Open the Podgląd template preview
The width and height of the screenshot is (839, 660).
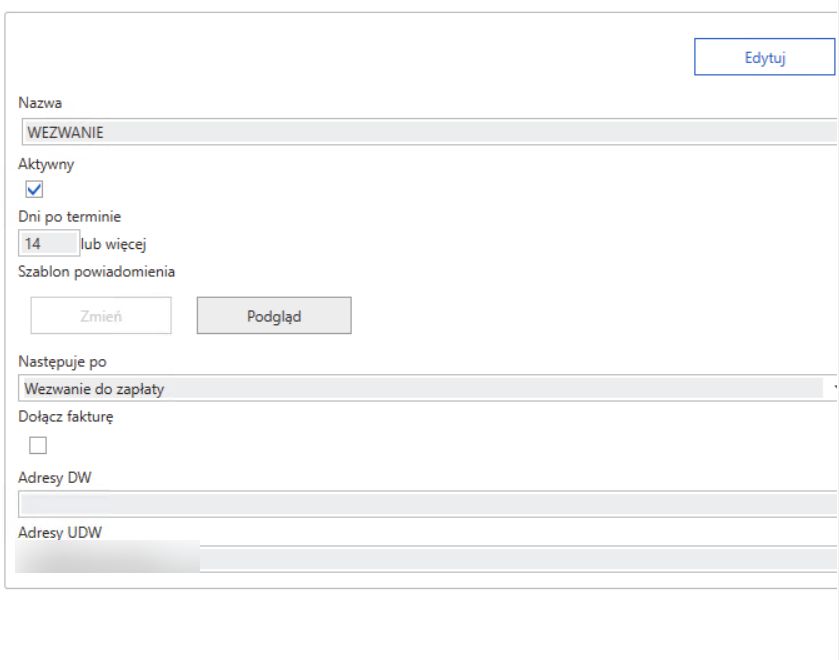pyautogui.click(x=274, y=316)
